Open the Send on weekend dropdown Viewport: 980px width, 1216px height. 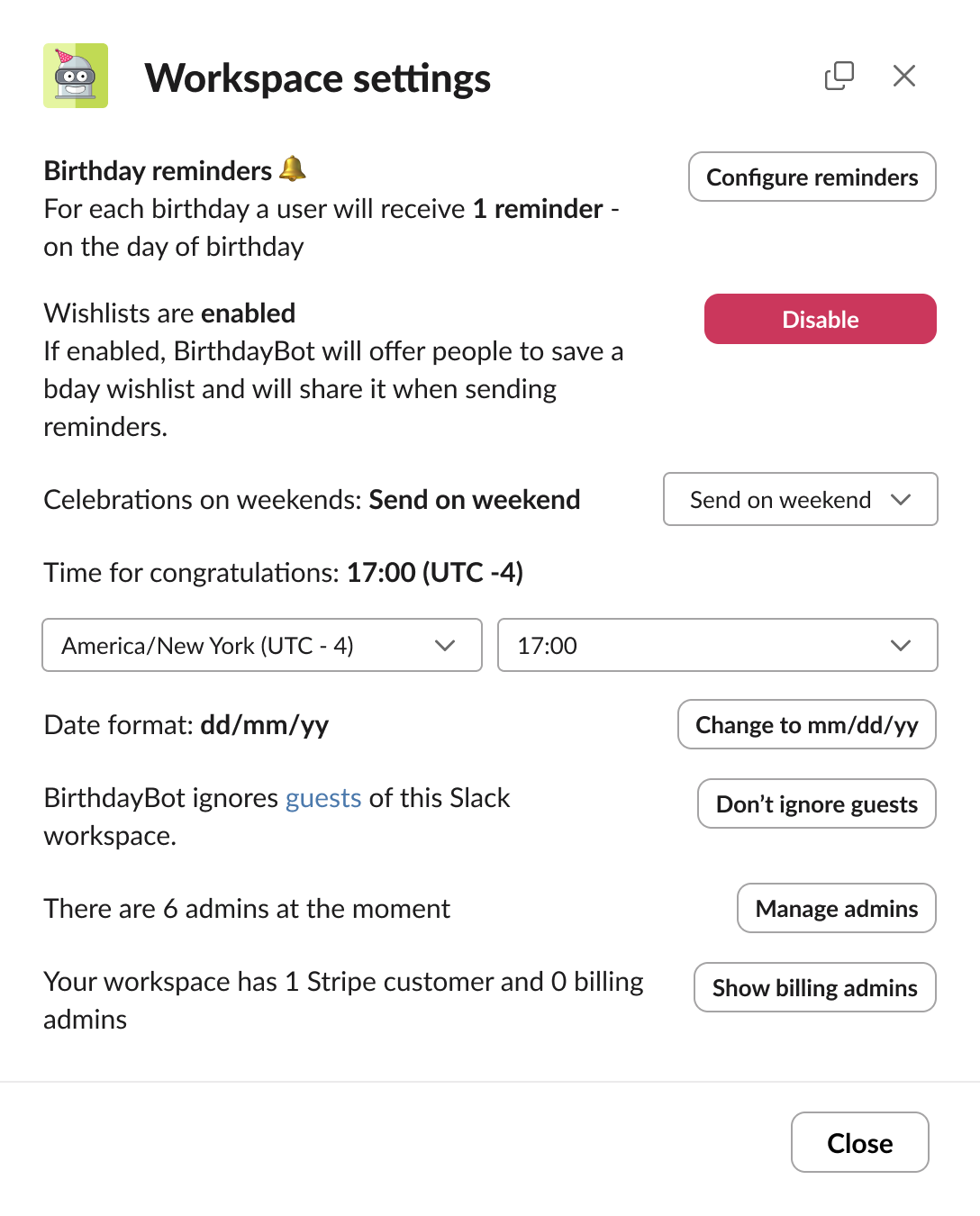coord(800,499)
